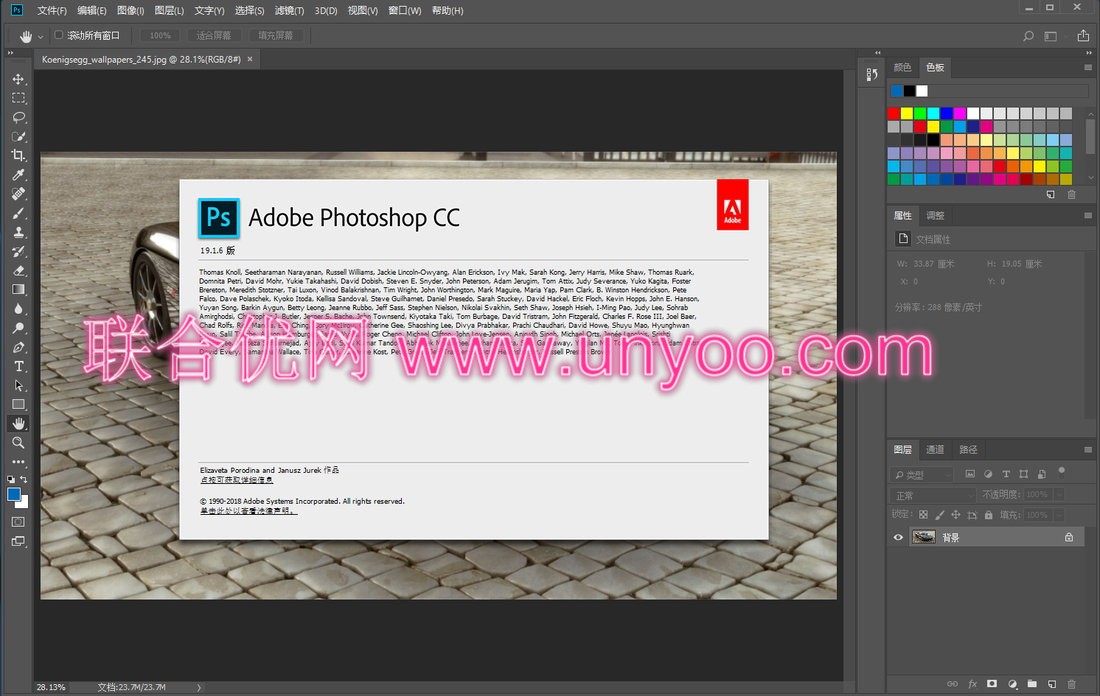This screenshot has width=1100, height=696.
Task: Toggle lock image pixels brush icon
Action: tap(939, 515)
